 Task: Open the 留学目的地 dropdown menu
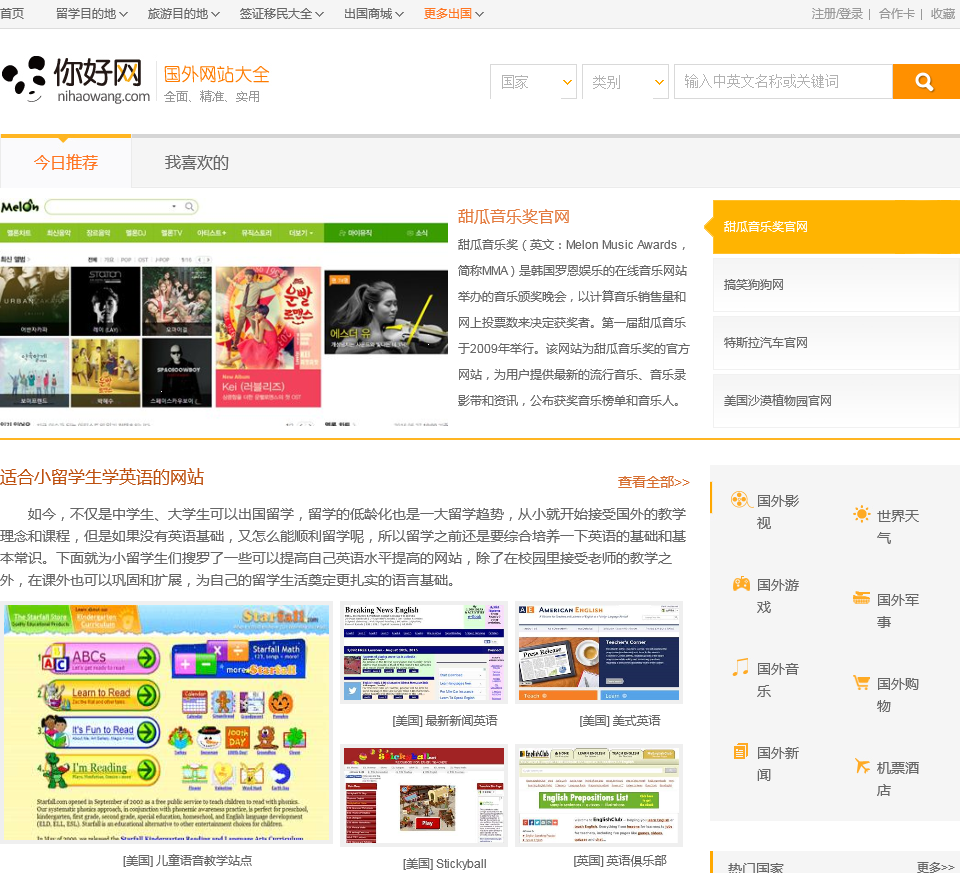92,13
